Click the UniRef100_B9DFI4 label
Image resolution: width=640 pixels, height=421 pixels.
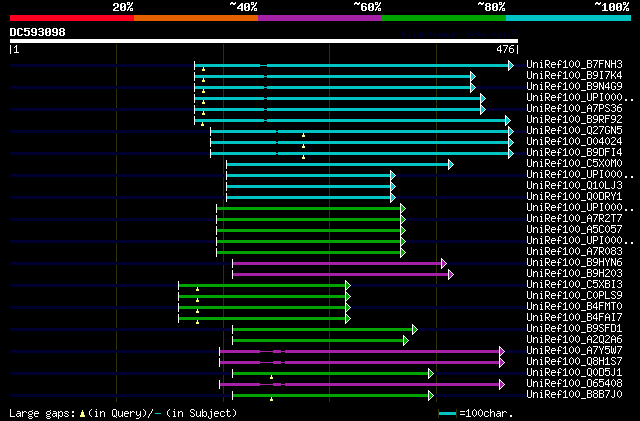(x=574, y=153)
